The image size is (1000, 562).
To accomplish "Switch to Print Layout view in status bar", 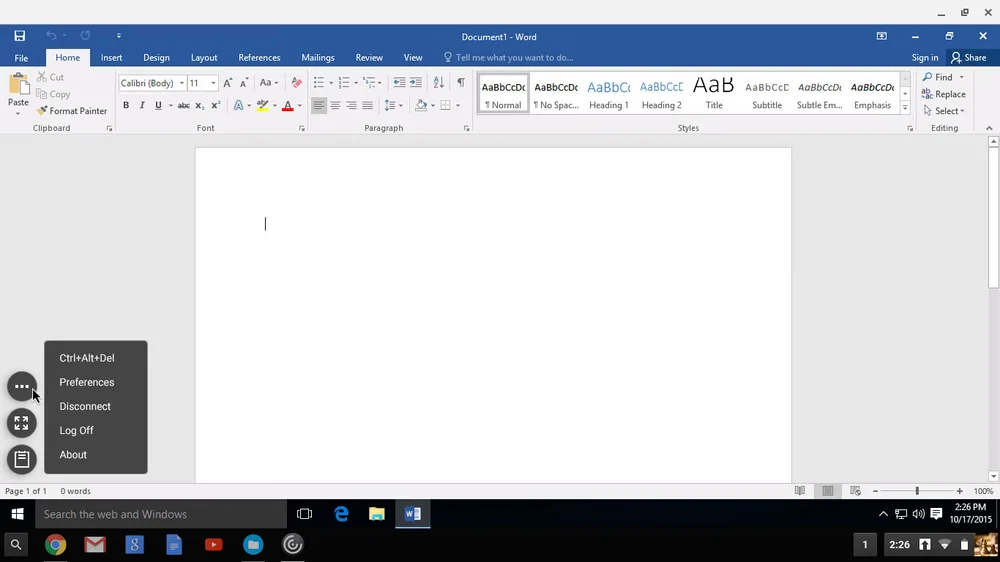I will pyautogui.click(x=828, y=491).
